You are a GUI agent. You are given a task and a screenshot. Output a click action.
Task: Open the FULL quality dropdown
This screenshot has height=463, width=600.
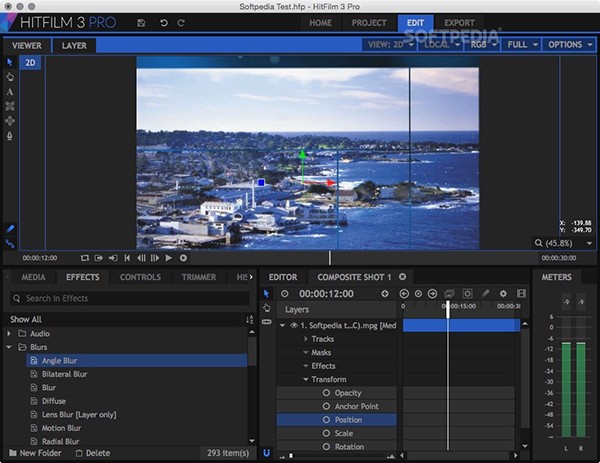[x=522, y=45]
